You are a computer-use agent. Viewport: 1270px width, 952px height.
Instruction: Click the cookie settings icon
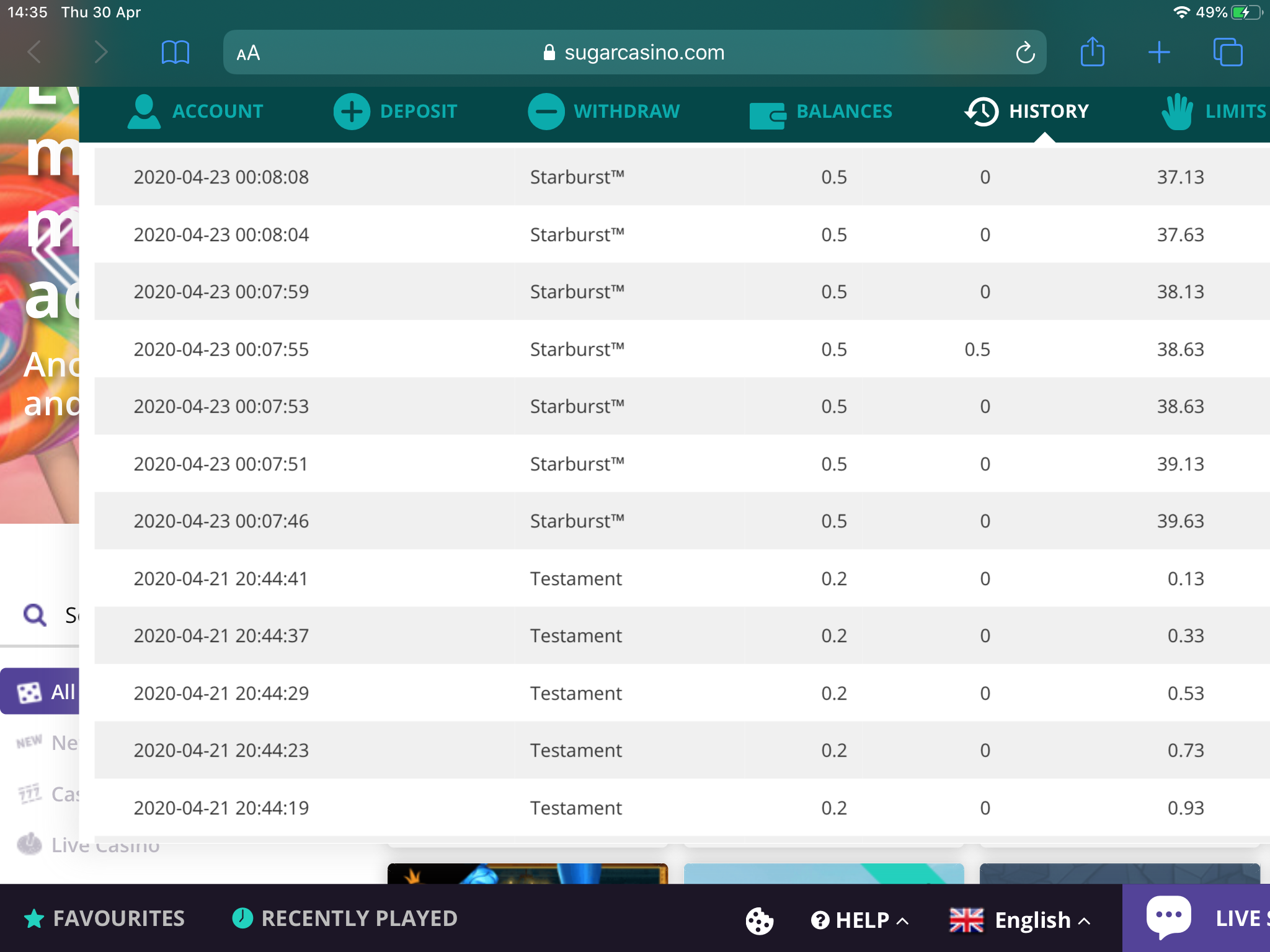click(759, 920)
